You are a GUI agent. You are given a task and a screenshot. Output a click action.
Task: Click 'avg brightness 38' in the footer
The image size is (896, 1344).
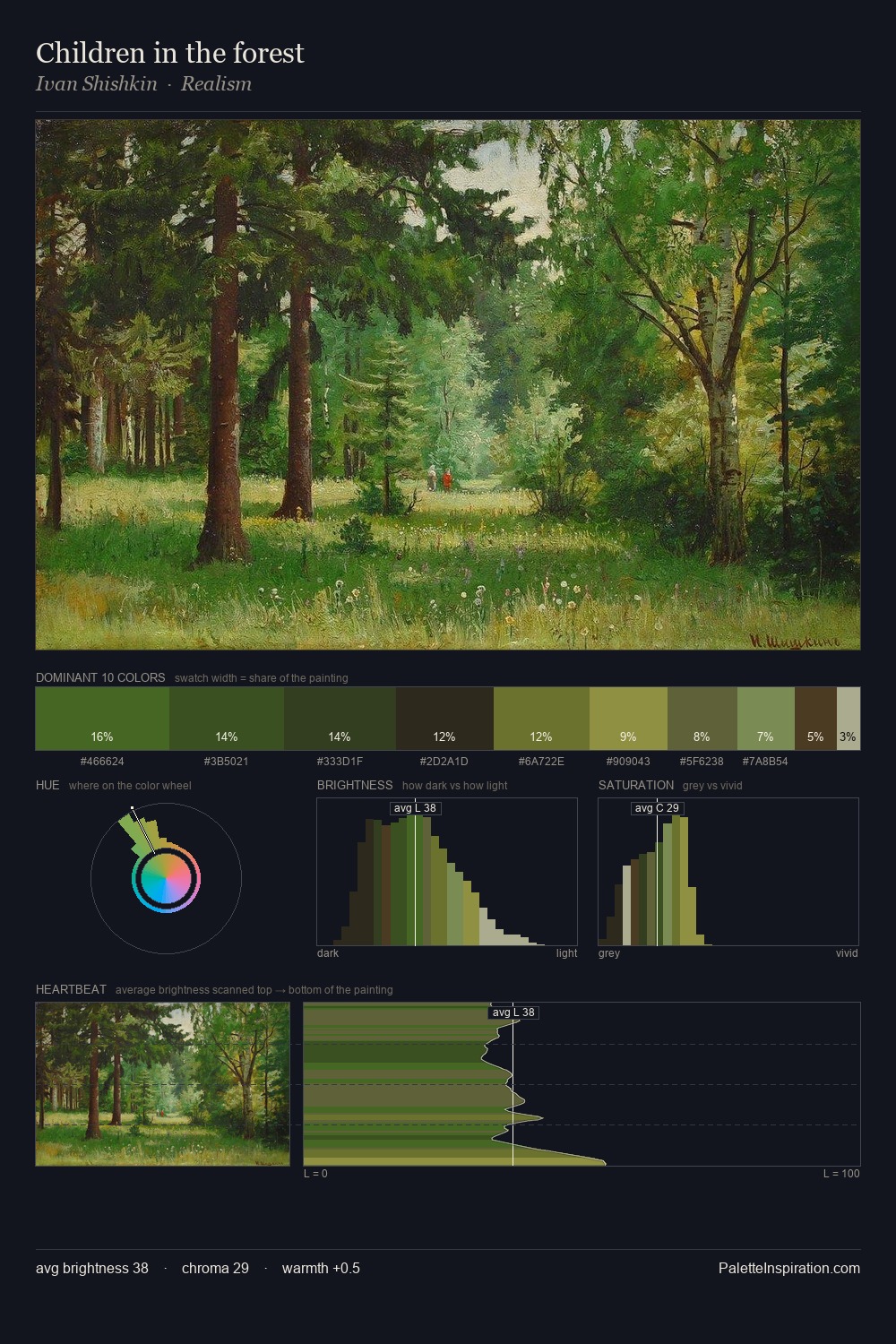92,1268
